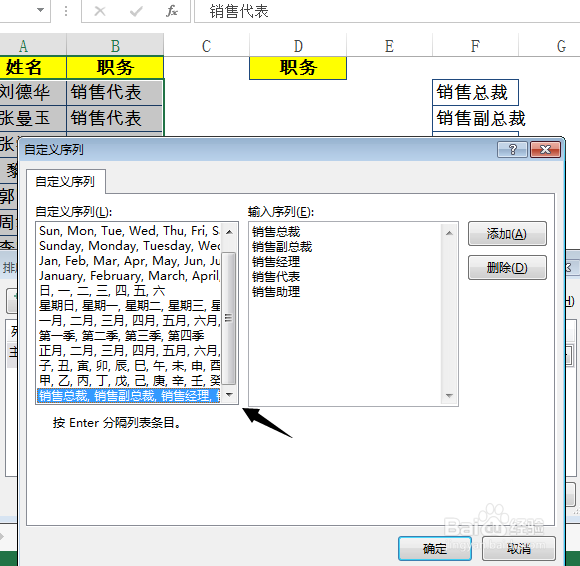Select the 一月, 二月, 三月 list entry
This screenshot has height=566, width=580.
tap(129, 321)
